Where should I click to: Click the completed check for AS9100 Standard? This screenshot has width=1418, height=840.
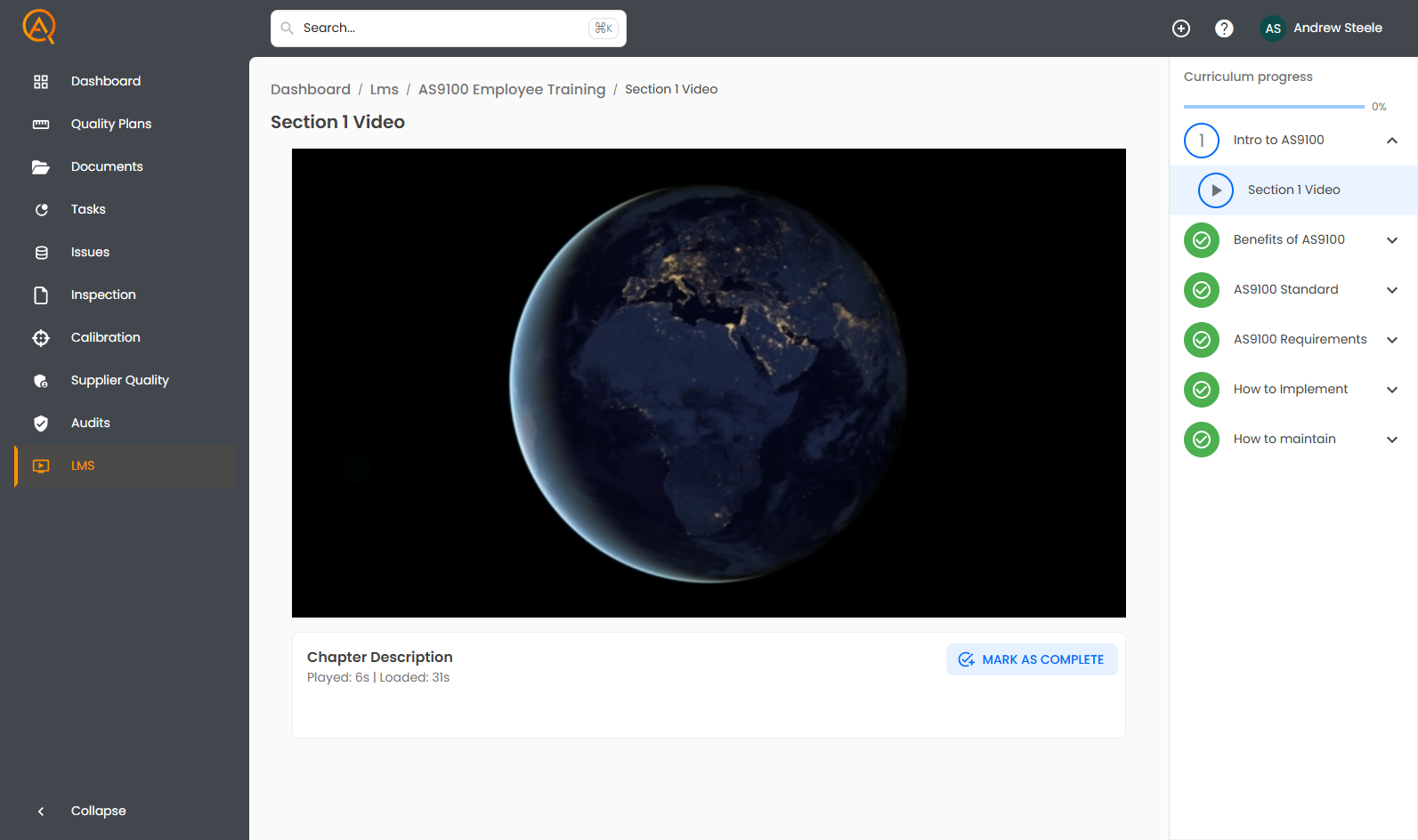[1201, 290]
